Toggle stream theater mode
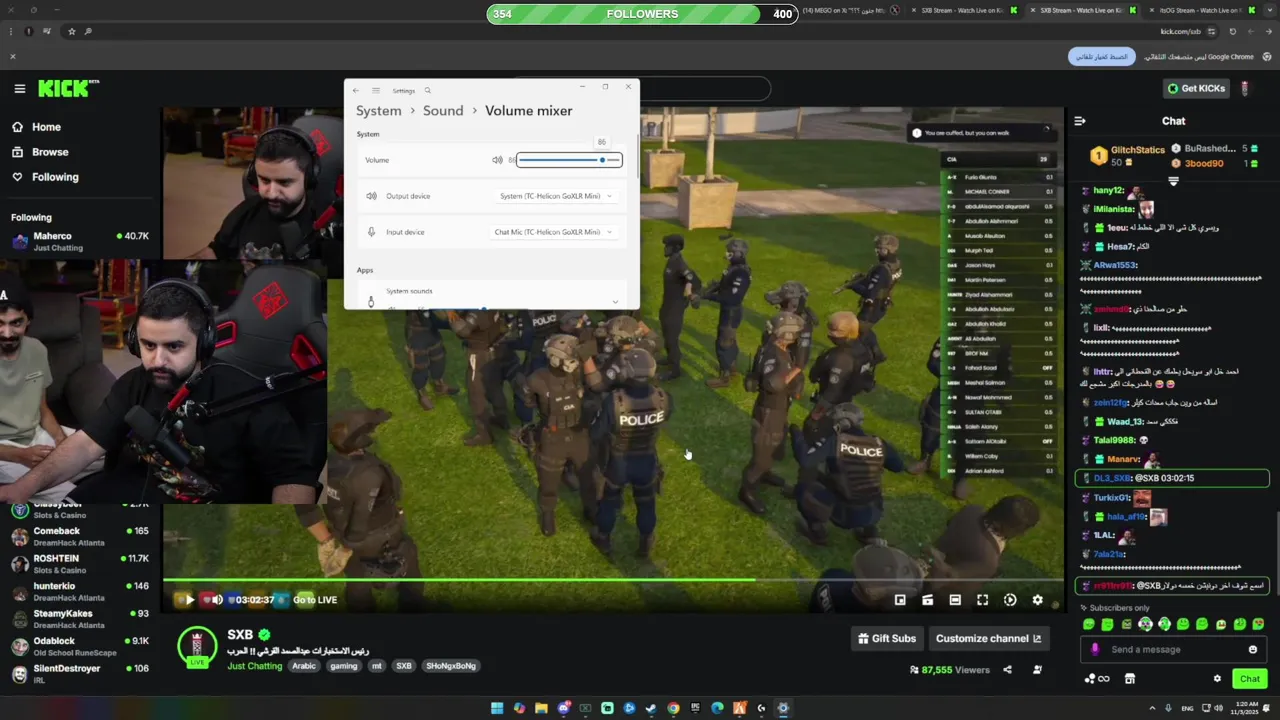 pyautogui.click(x=955, y=600)
